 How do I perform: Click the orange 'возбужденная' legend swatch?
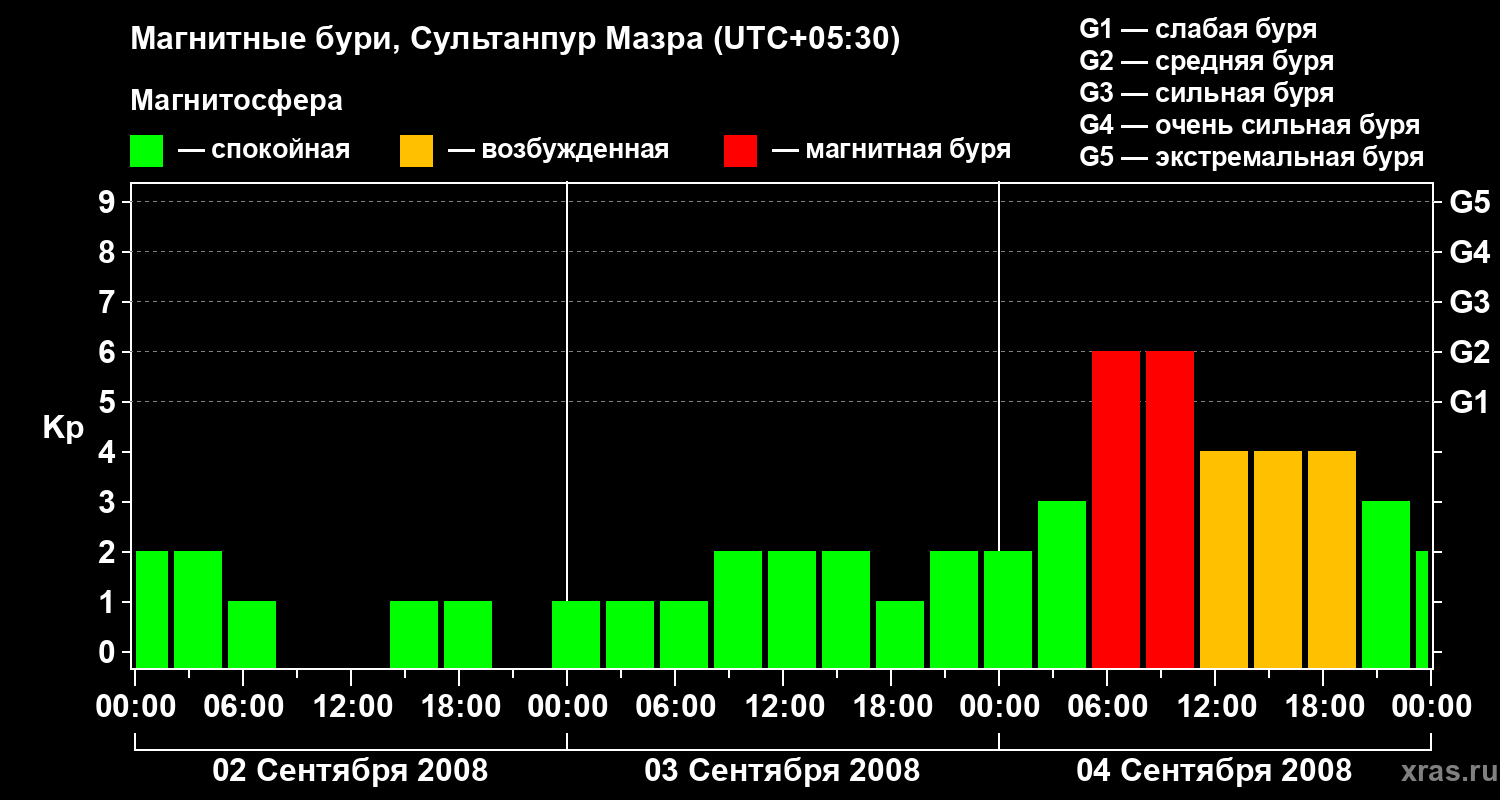coord(416,151)
